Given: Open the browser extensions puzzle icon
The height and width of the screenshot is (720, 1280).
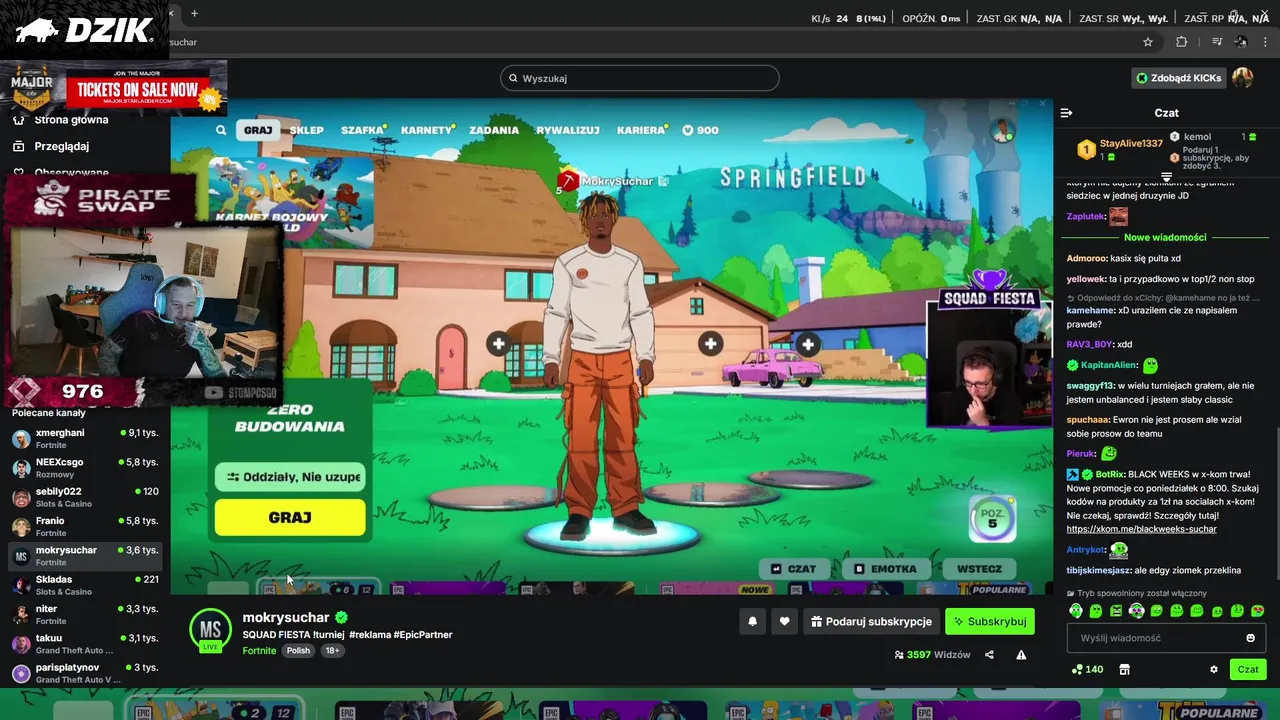Looking at the screenshot, I should [x=1182, y=42].
